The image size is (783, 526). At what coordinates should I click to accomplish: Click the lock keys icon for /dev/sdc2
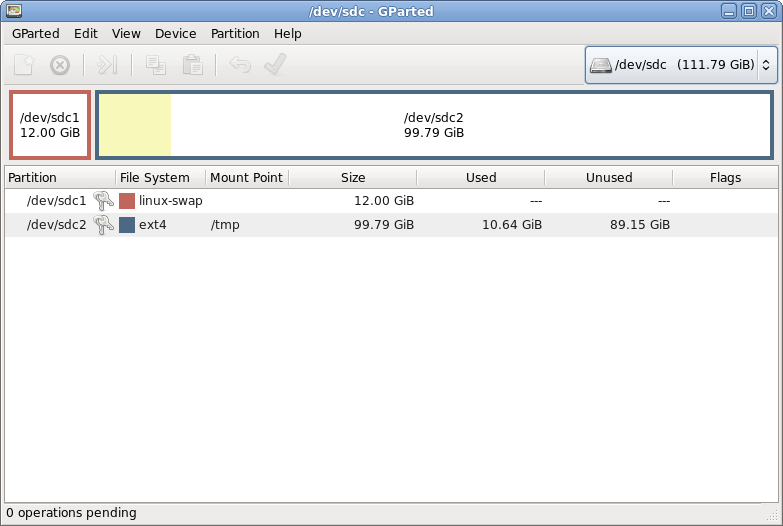coord(103,225)
